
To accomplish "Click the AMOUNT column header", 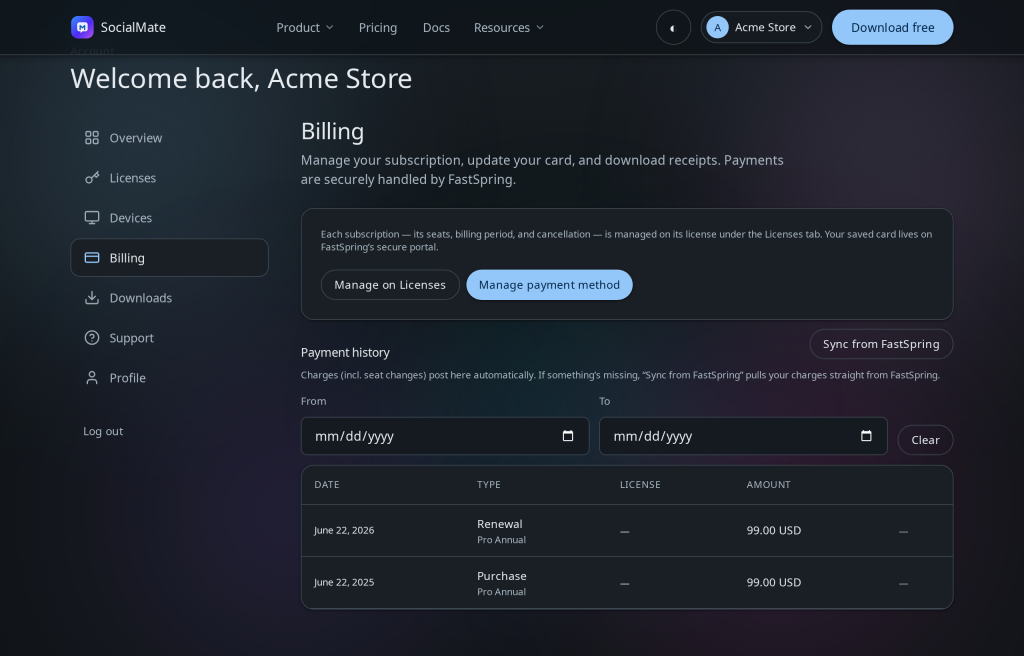I will click(768, 485).
